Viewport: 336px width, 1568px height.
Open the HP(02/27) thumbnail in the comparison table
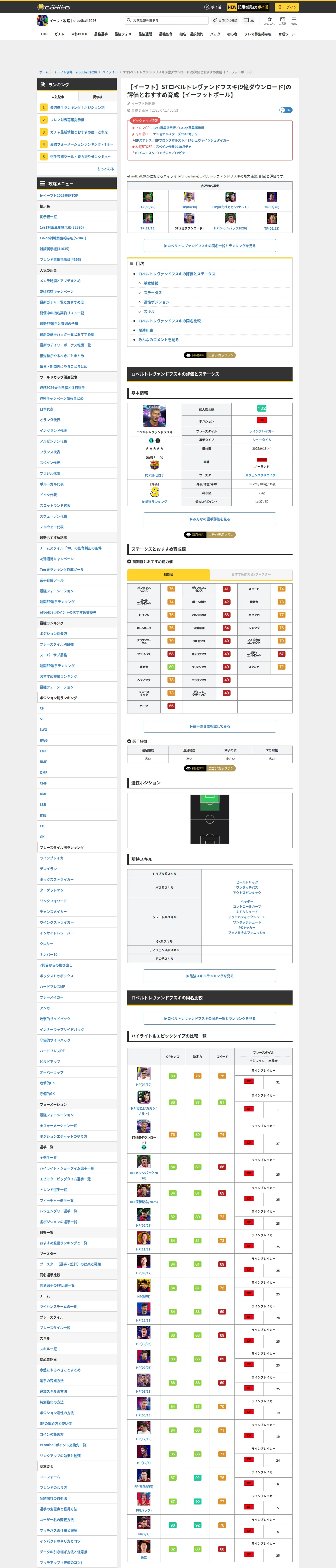click(x=143, y=1215)
